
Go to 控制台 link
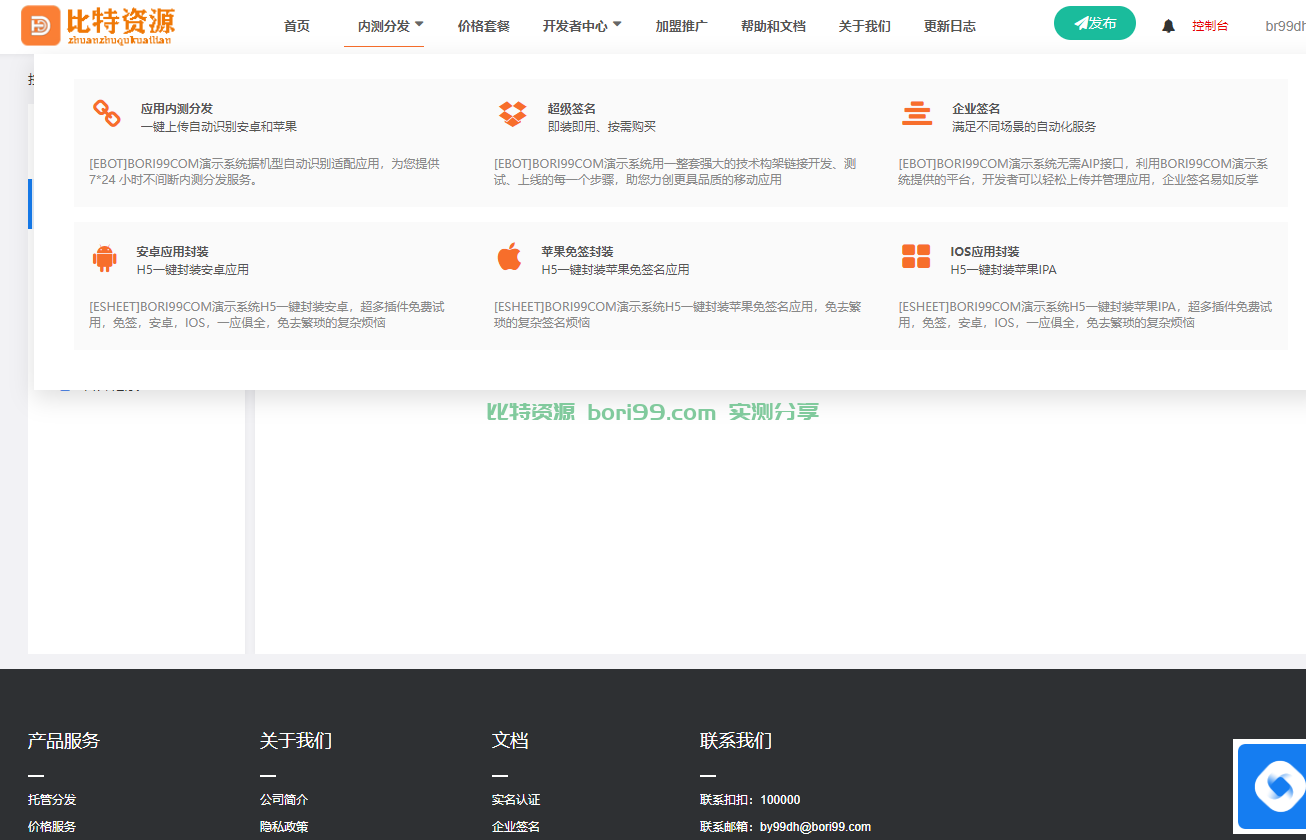click(1210, 26)
